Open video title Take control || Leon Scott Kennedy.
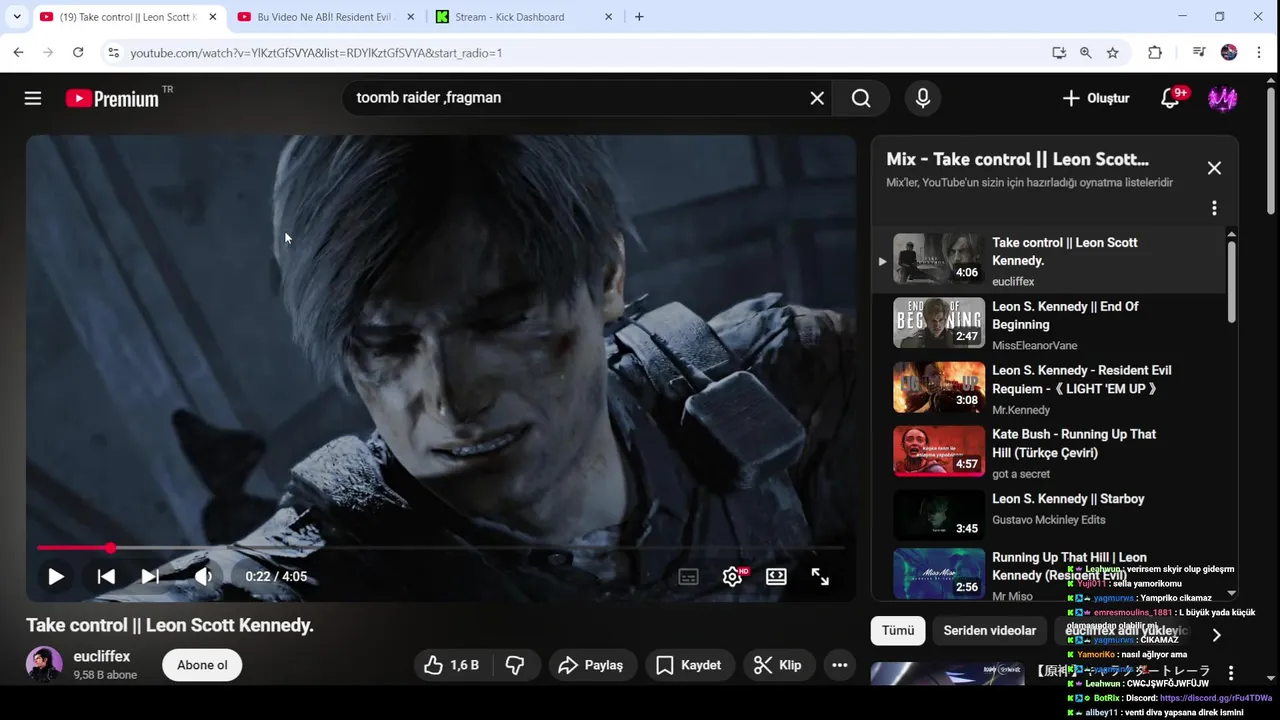Screen dimensions: 1280x720 click(170, 625)
